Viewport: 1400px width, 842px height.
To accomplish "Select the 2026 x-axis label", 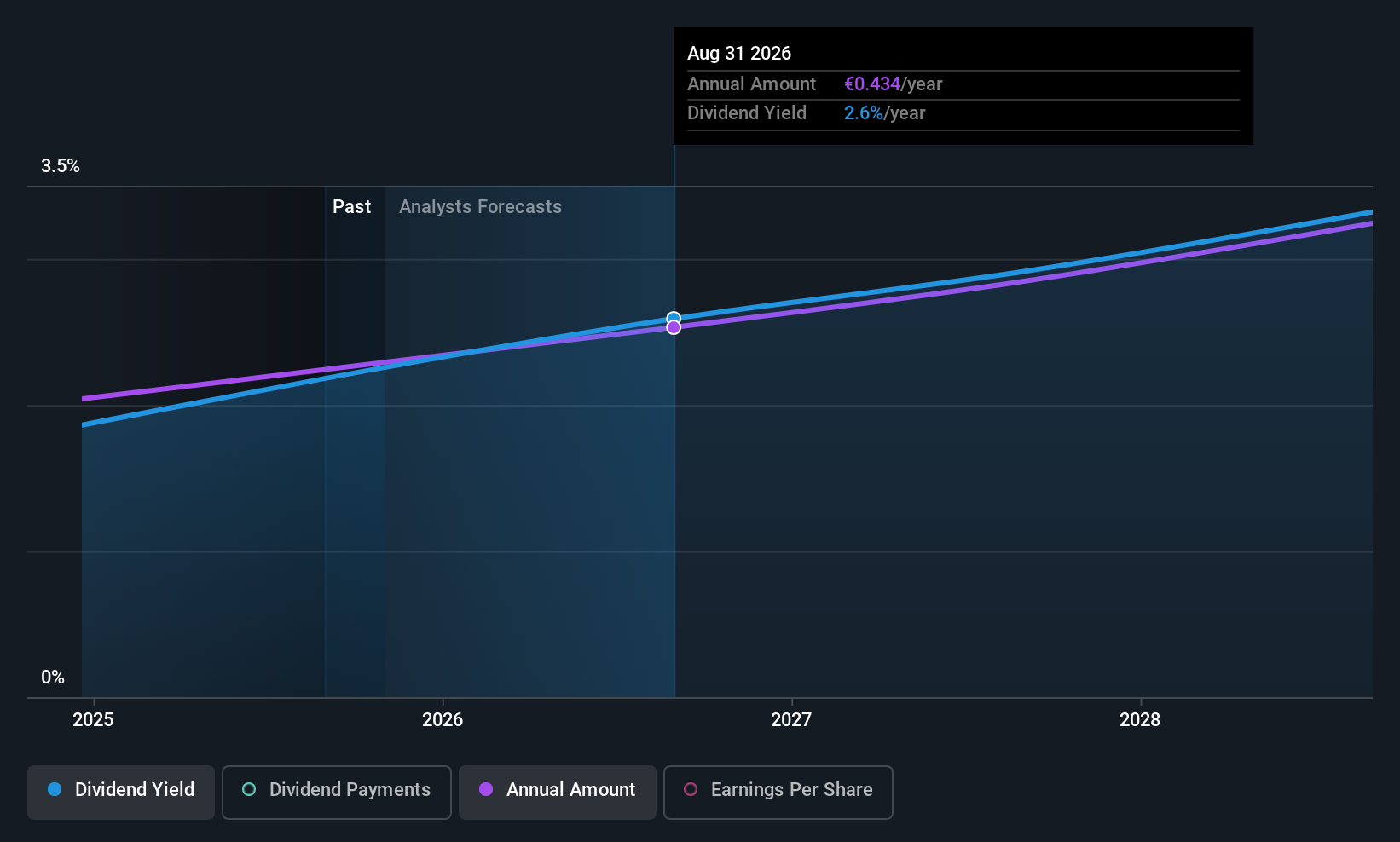I will 443,720.
